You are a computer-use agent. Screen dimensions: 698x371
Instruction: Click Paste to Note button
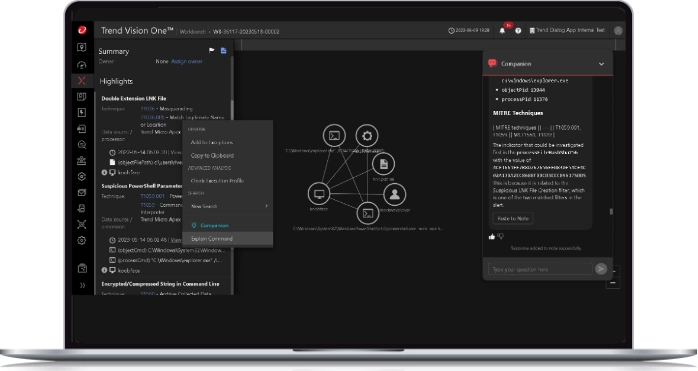pos(513,219)
